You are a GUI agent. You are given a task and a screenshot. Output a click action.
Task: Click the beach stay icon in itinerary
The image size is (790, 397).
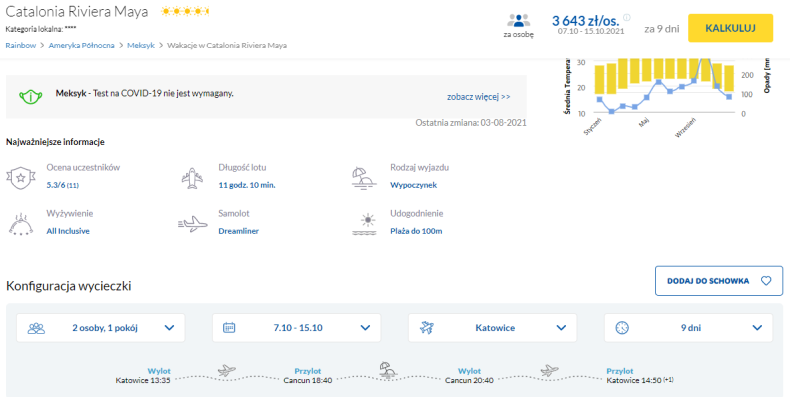click(388, 369)
